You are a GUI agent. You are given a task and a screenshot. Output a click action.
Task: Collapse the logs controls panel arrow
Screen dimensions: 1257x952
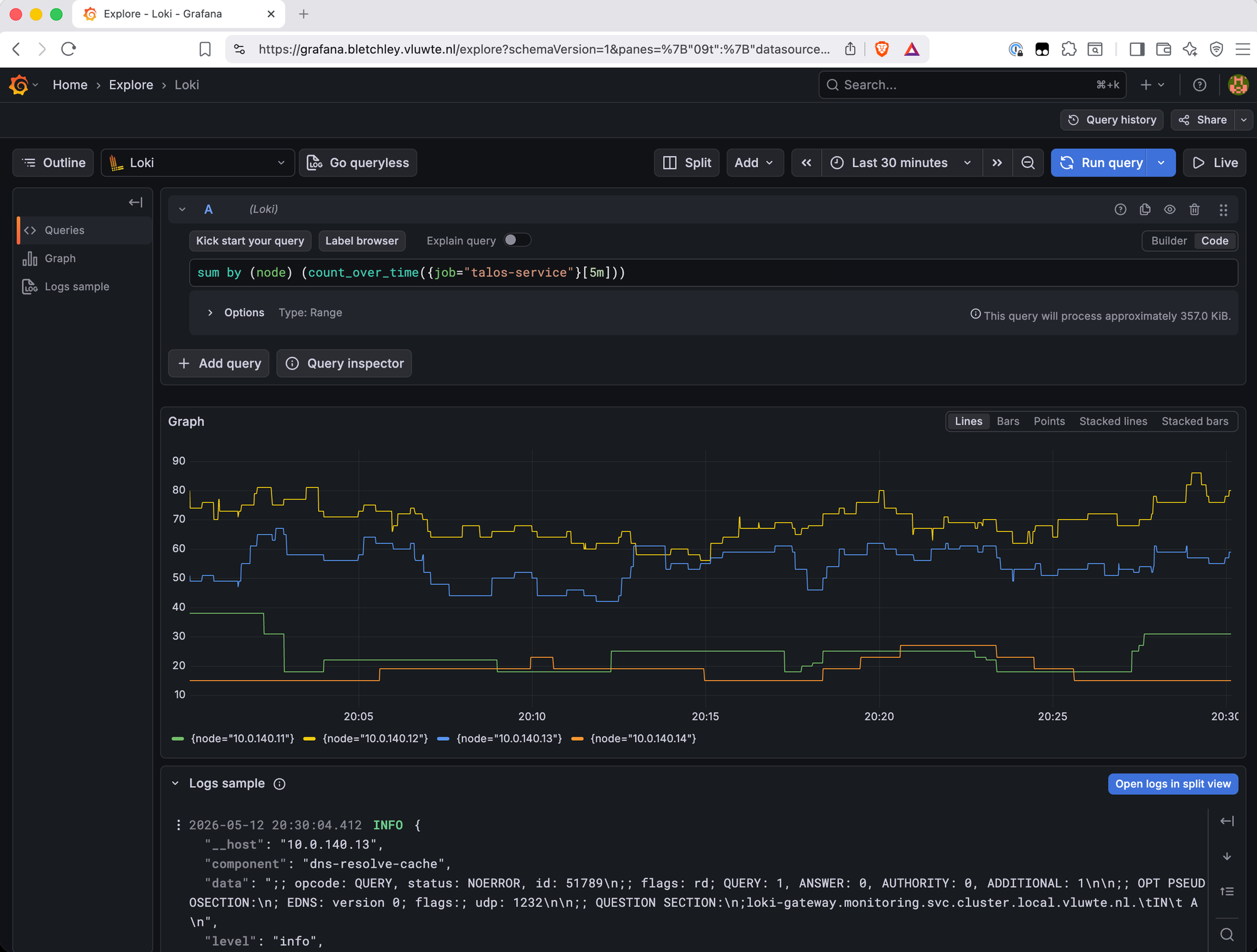click(1227, 821)
